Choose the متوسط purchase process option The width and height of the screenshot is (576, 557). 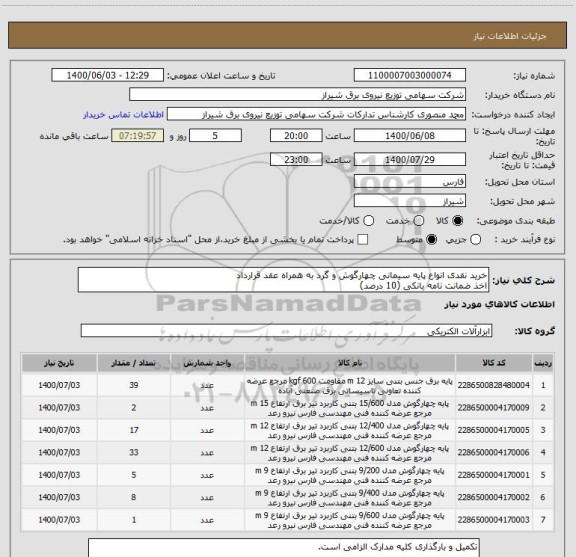[432, 240]
